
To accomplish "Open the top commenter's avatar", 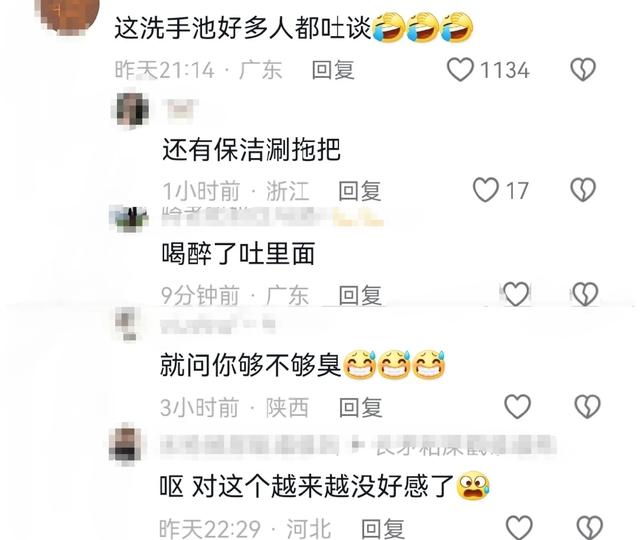I will tap(70, 14).
